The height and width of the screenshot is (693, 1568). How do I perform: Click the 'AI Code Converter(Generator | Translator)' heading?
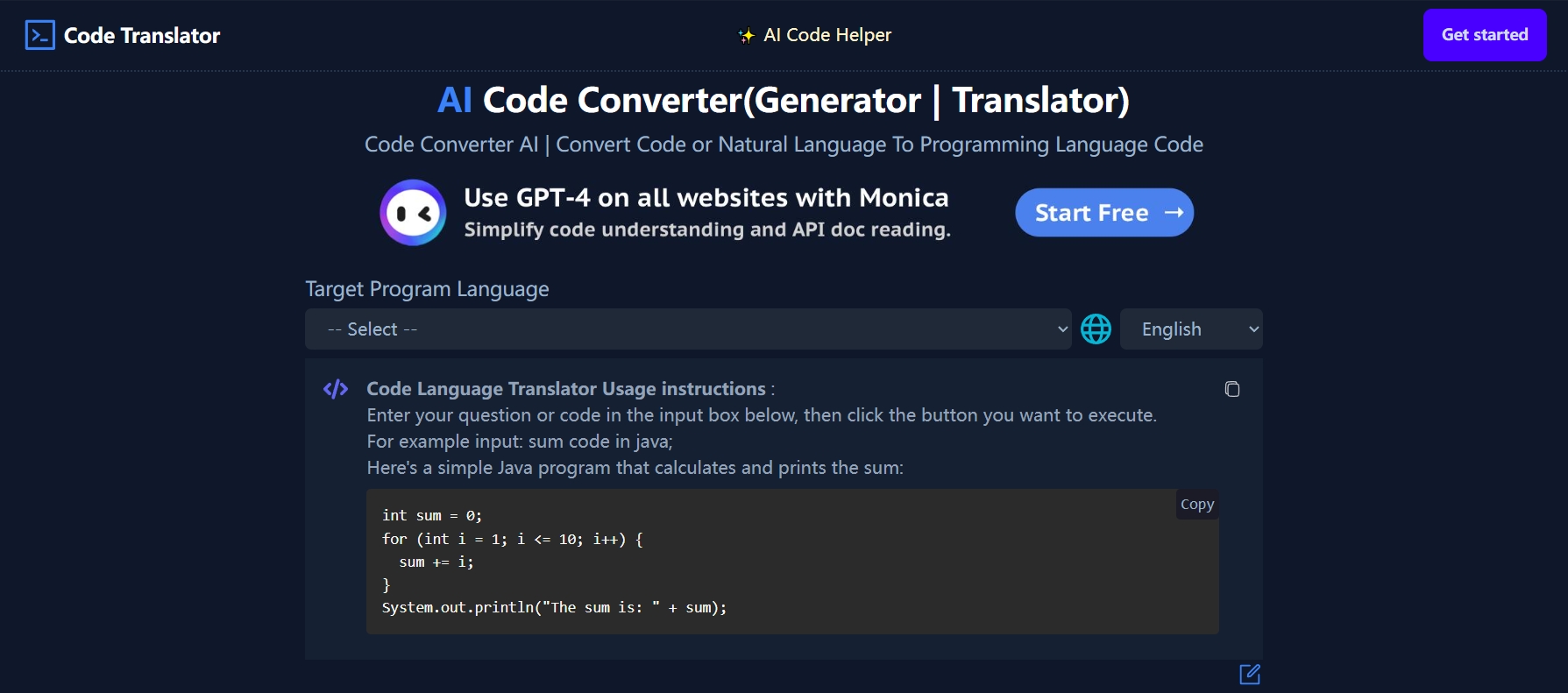click(784, 101)
